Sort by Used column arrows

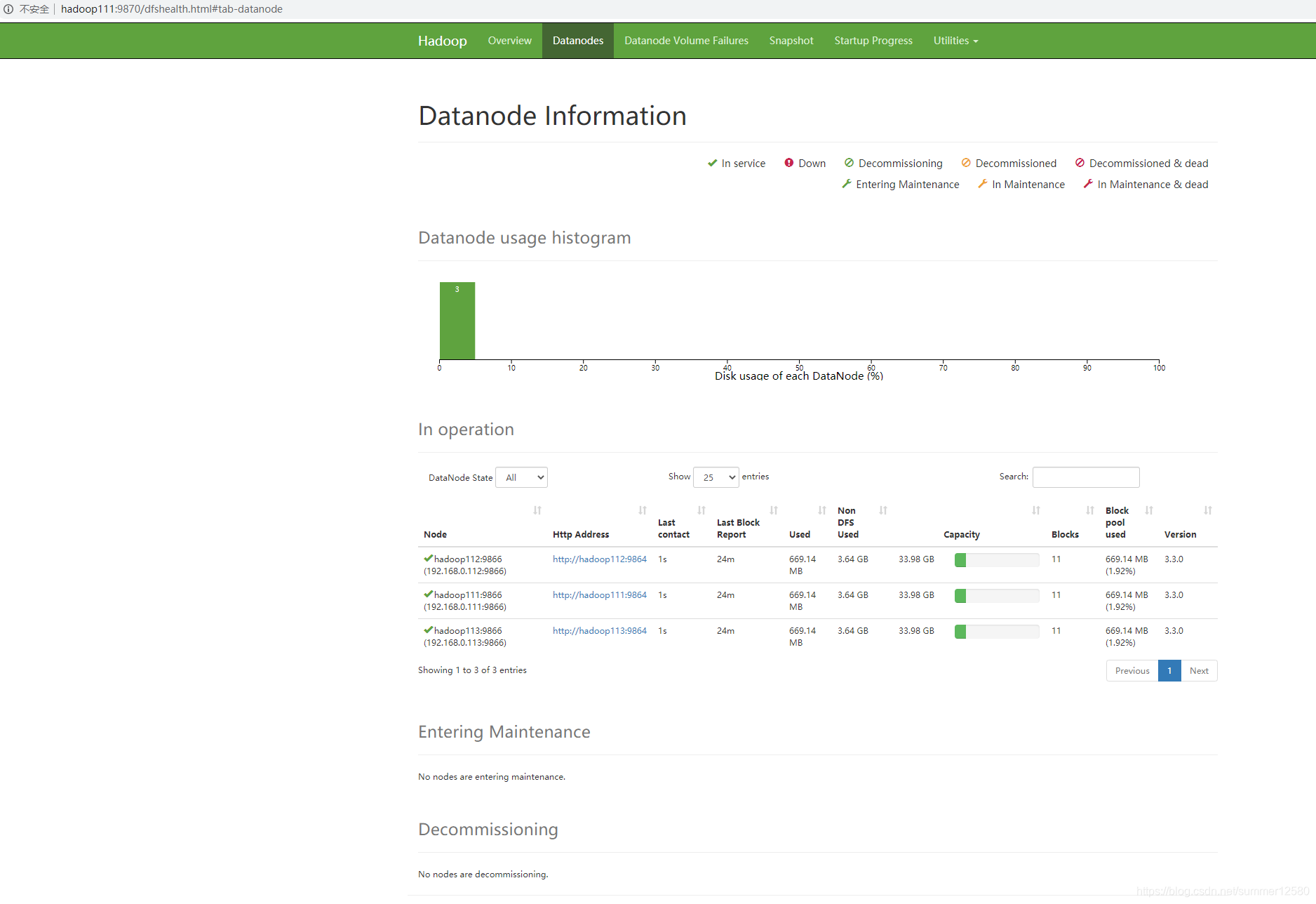[x=822, y=510]
